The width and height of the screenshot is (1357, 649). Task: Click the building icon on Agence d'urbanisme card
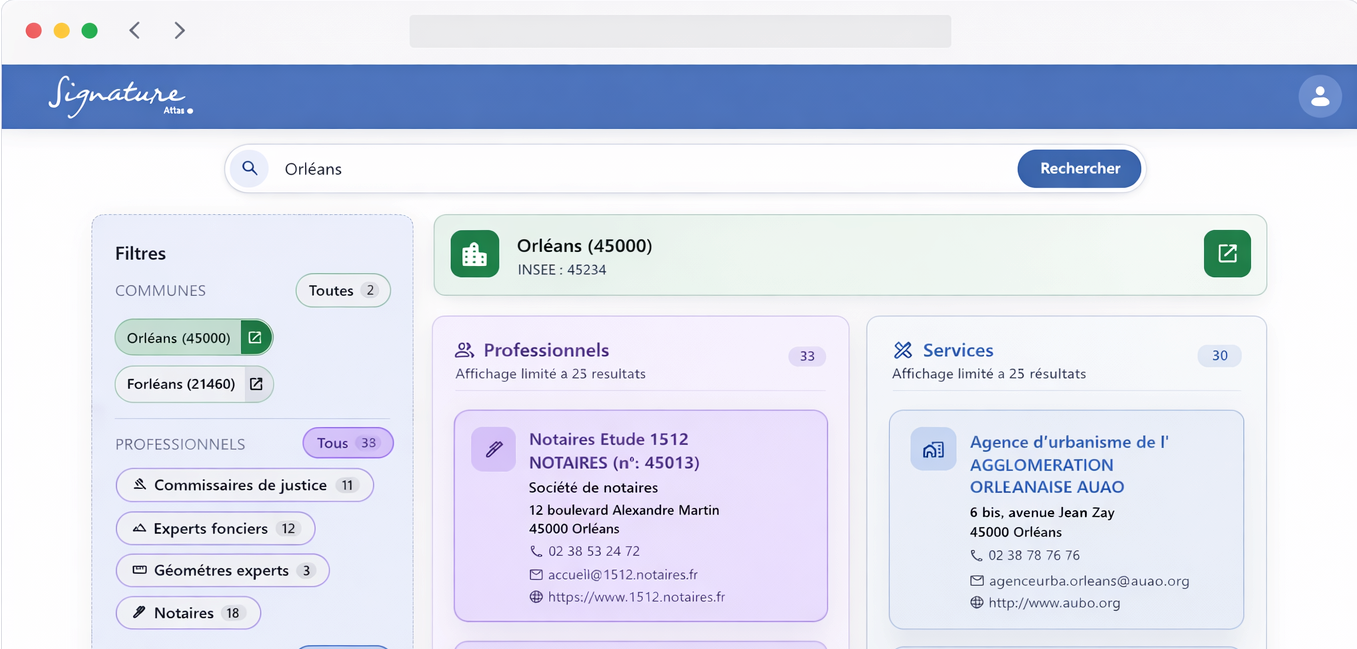click(x=933, y=449)
